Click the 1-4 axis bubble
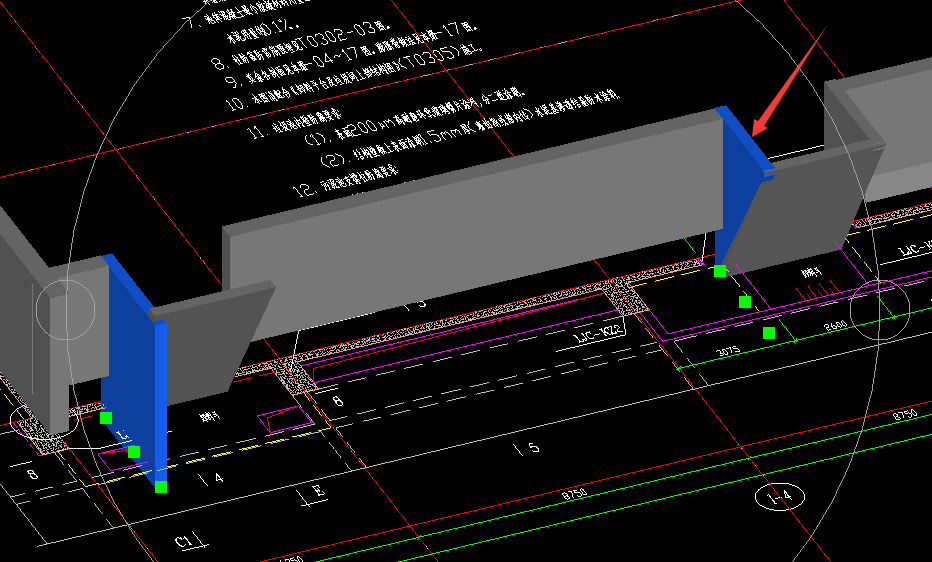This screenshot has height=562, width=932. 780,497
